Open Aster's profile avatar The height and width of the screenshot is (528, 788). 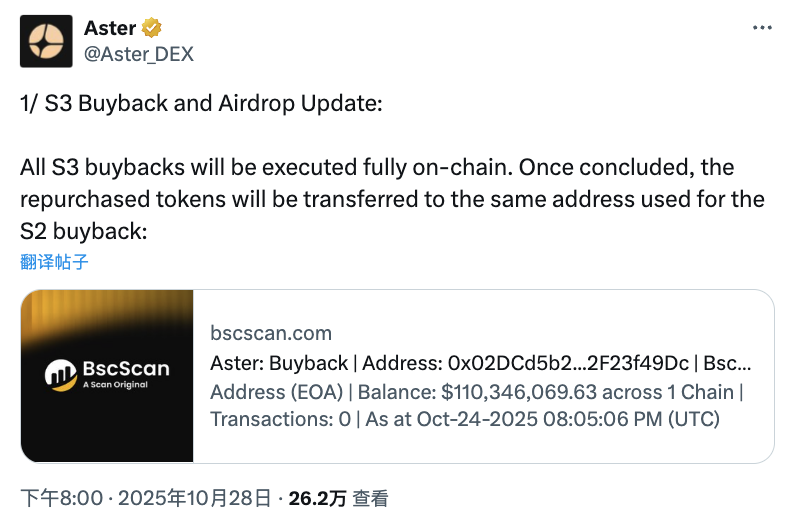46,41
